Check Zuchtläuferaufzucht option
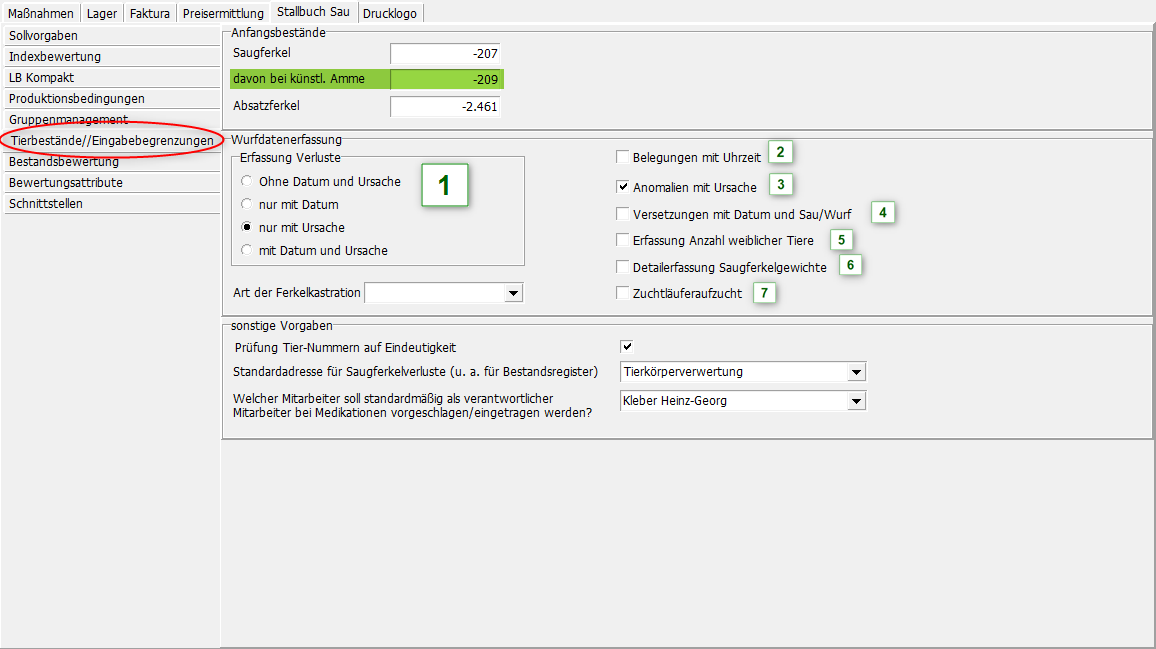1156x649 pixels. click(623, 293)
